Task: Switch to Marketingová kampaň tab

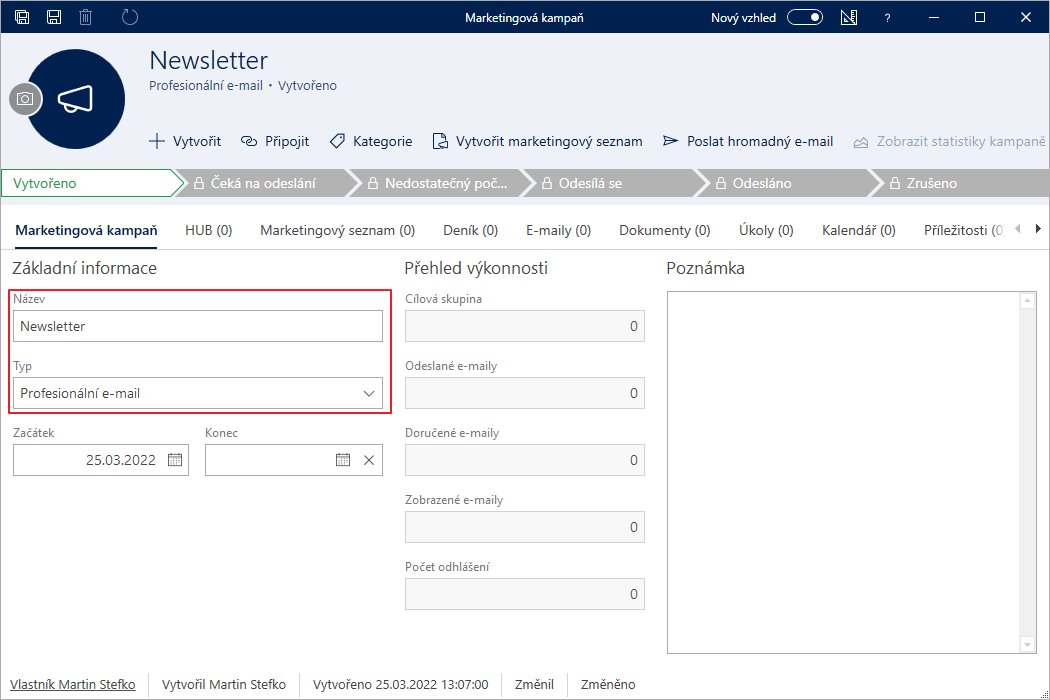Action: [86, 230]
